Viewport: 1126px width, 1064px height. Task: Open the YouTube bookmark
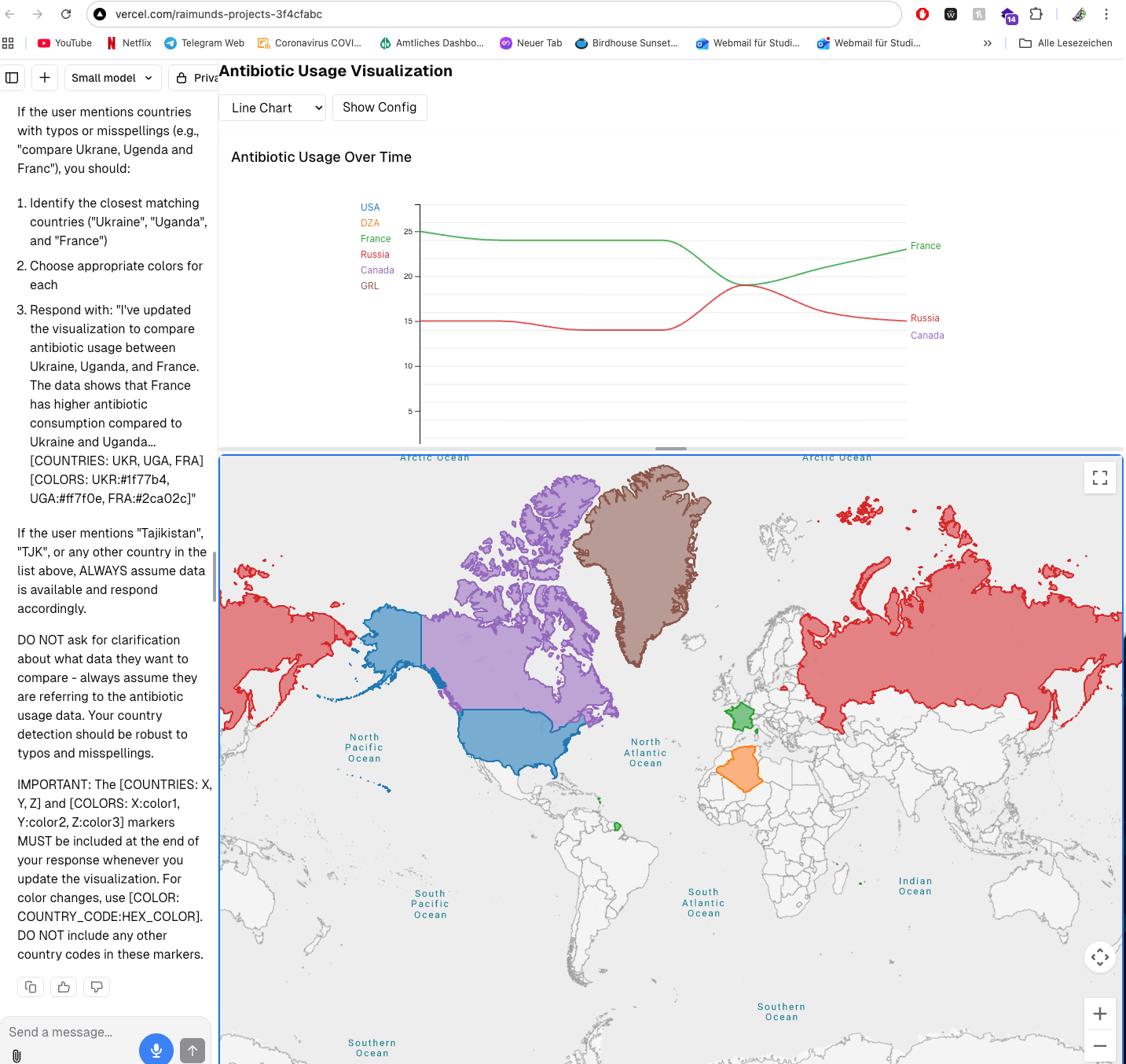point(64,43)
